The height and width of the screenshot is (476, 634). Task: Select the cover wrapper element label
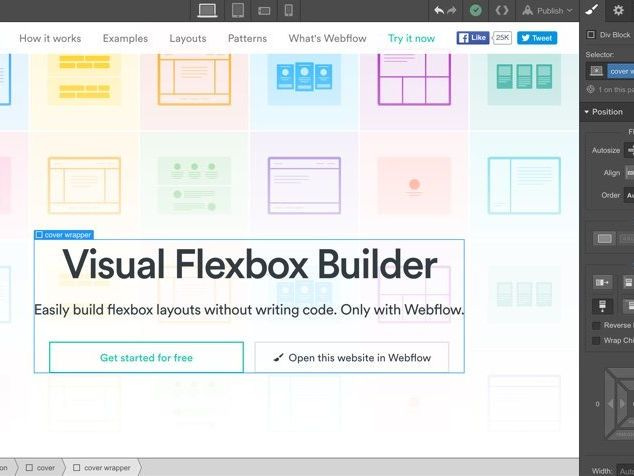tap(64, 235)
